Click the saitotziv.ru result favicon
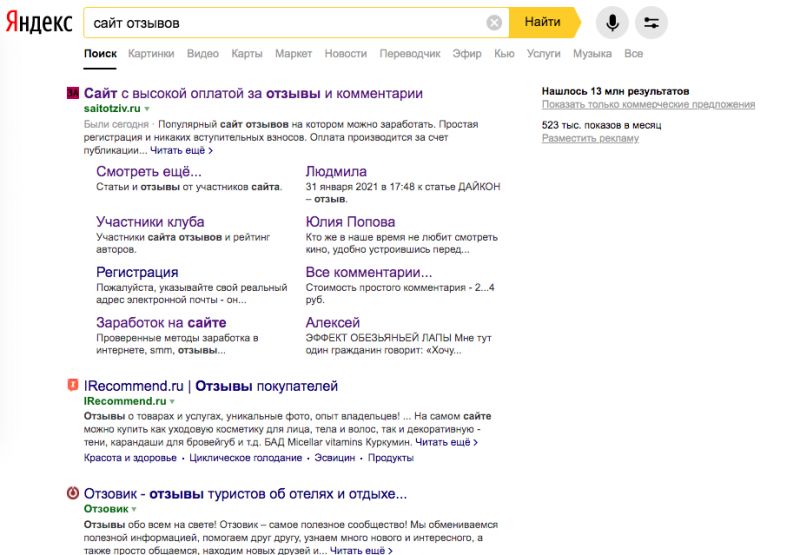This screenshot has height=555, width=800. 73,93
